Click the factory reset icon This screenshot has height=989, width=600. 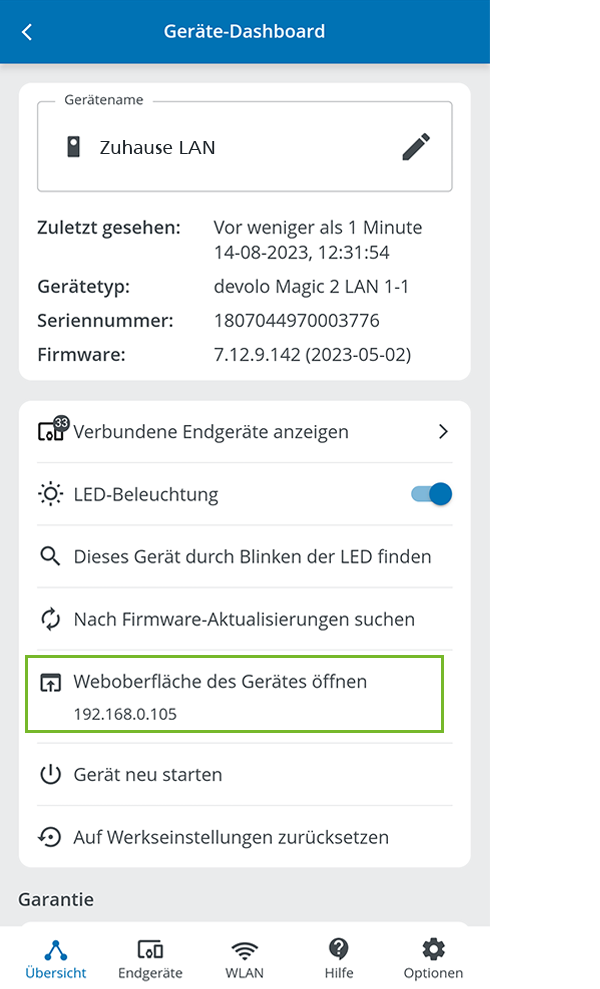(x=50, y=837)
